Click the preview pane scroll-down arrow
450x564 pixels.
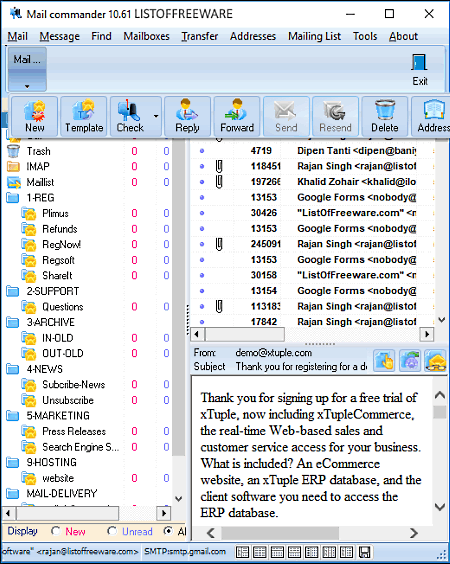440,507
